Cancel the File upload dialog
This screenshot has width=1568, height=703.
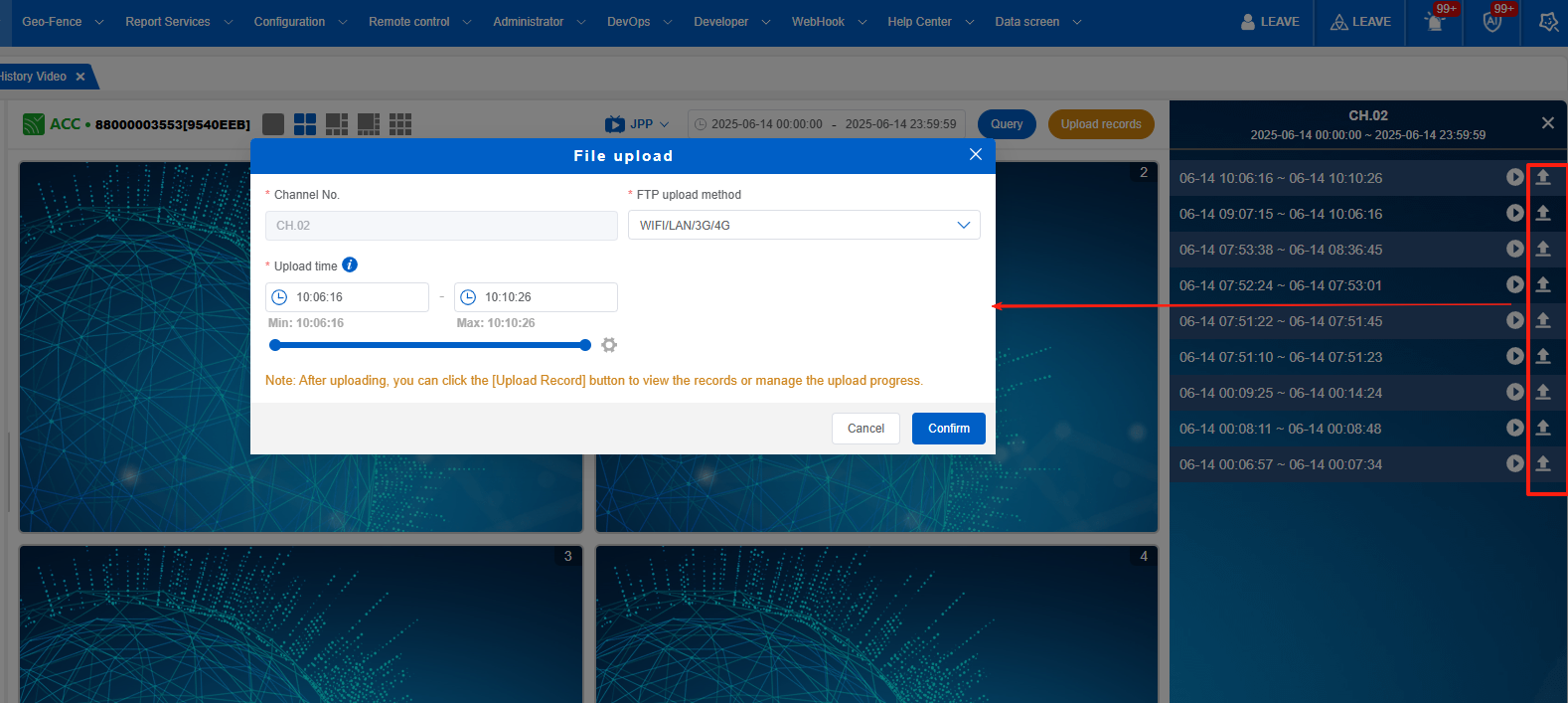point(865,429)
